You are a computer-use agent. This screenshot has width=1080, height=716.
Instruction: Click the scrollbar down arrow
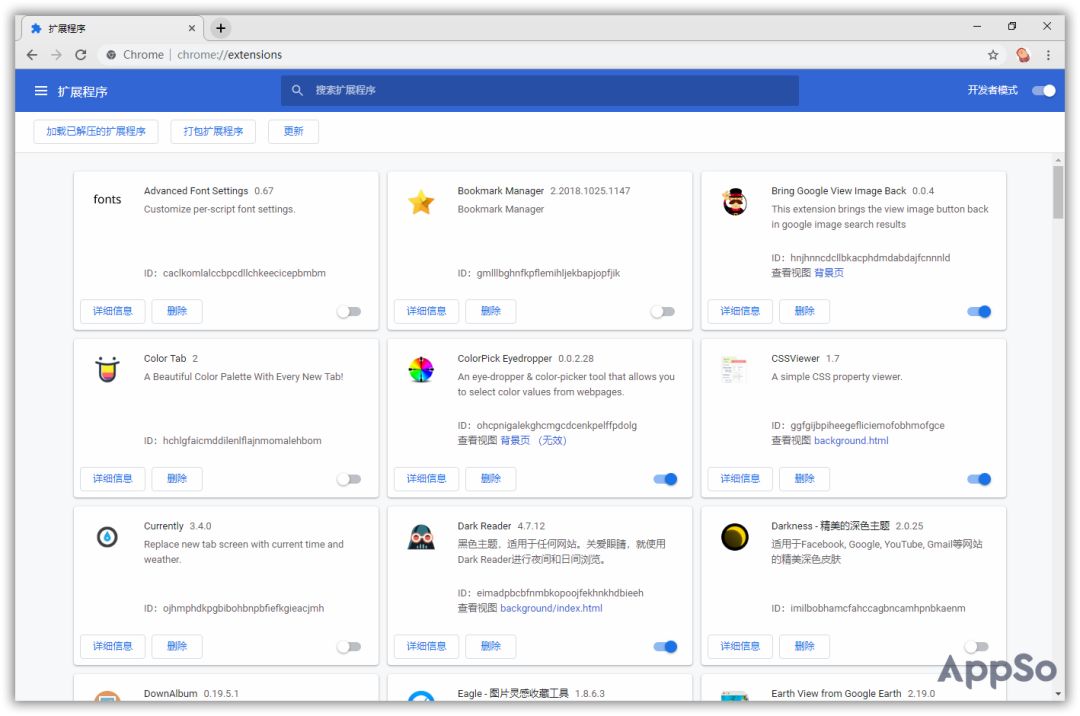[1058, 694]
